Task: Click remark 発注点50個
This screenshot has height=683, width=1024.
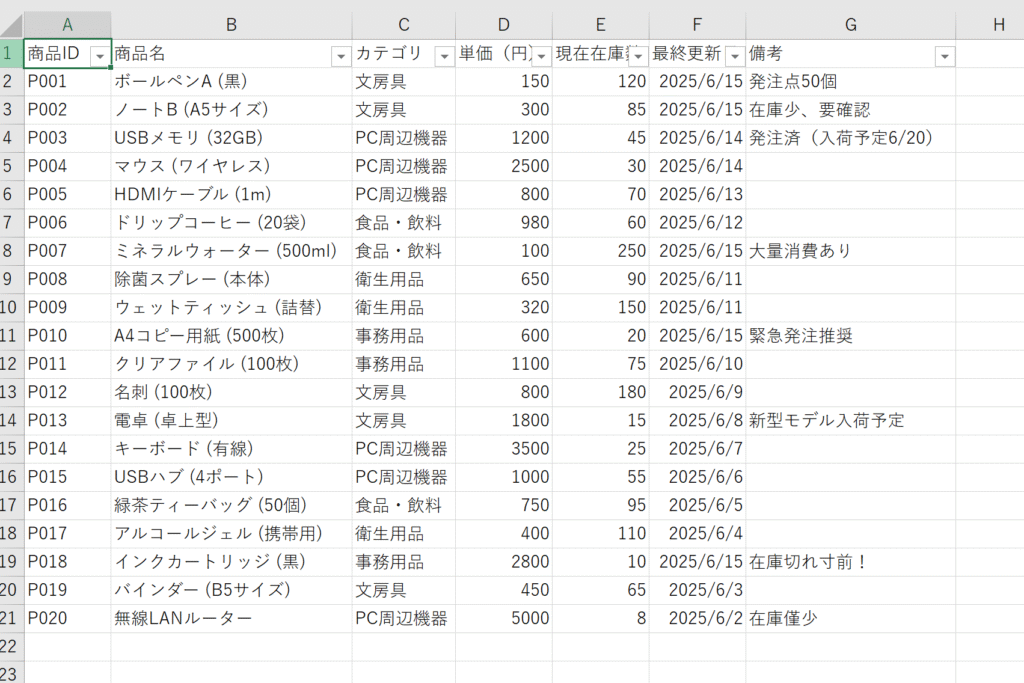Action: click(x=850, y=82)
